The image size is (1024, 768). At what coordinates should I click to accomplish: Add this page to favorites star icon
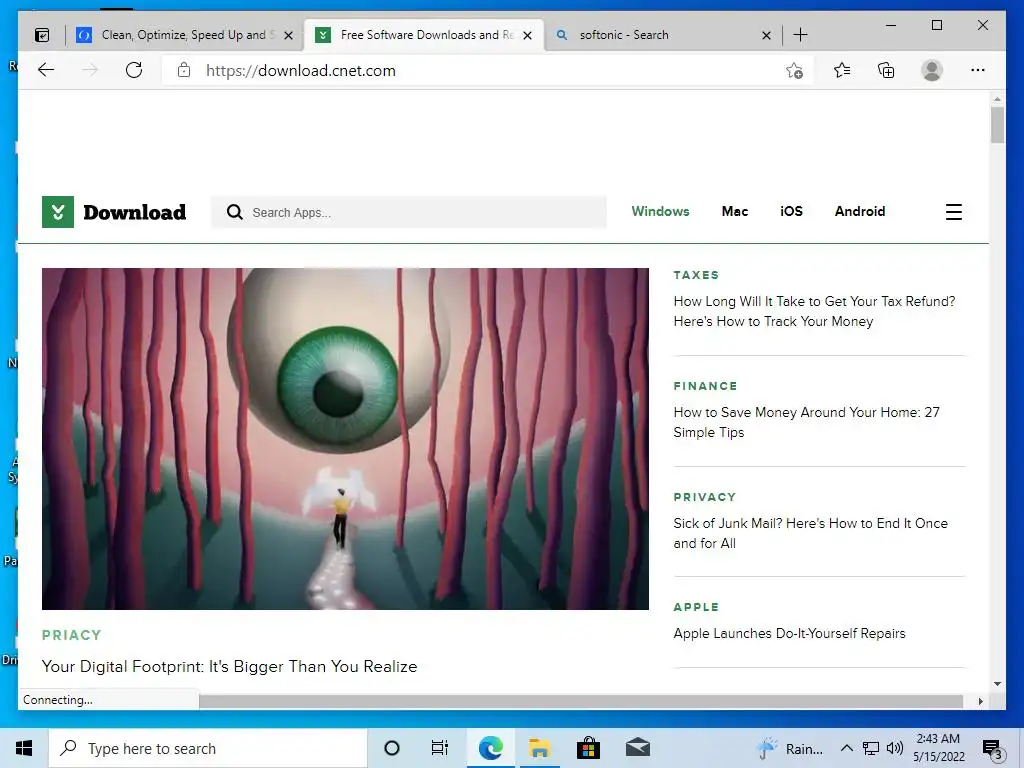pyautogui.click(x=794, y=71)
